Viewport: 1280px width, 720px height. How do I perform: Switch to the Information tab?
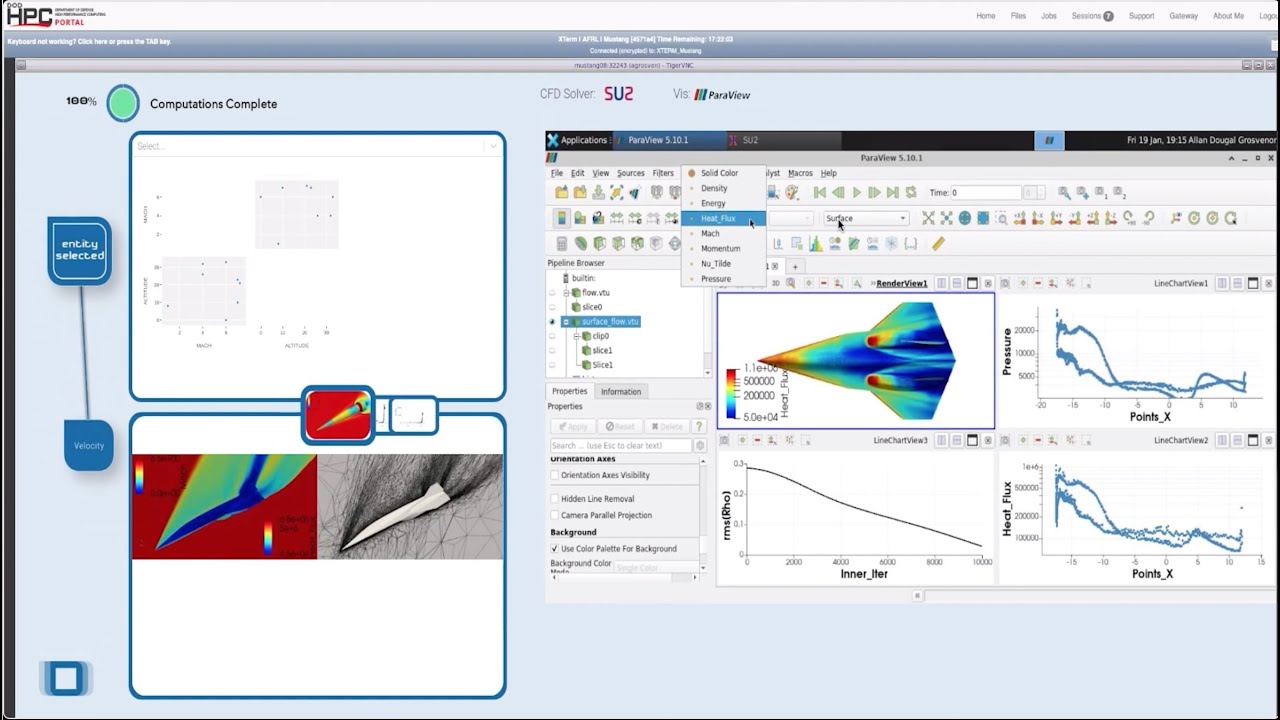tap(621, 391)
